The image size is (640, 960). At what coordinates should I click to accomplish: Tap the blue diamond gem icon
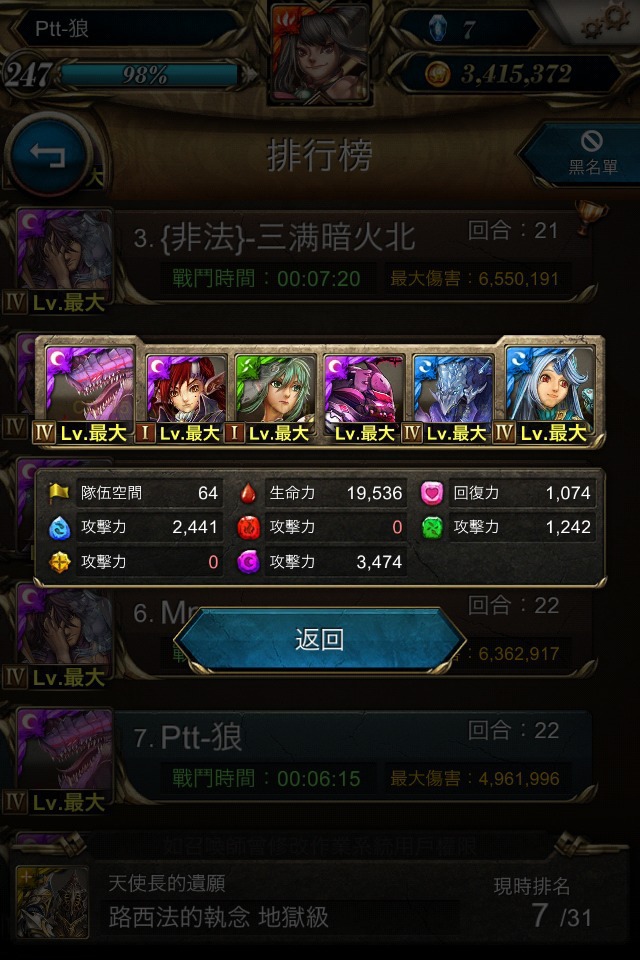click(437, 28)
